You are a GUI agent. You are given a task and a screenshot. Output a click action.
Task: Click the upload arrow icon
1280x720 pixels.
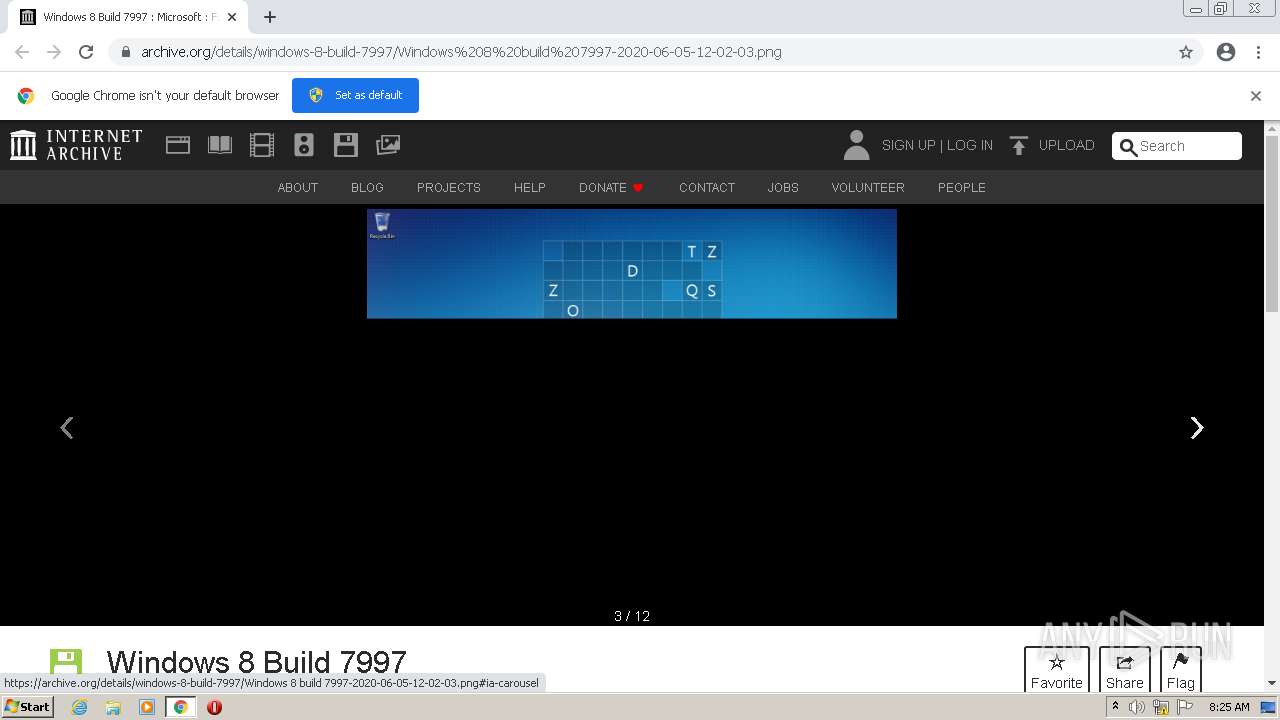[x=1019, y=146]
